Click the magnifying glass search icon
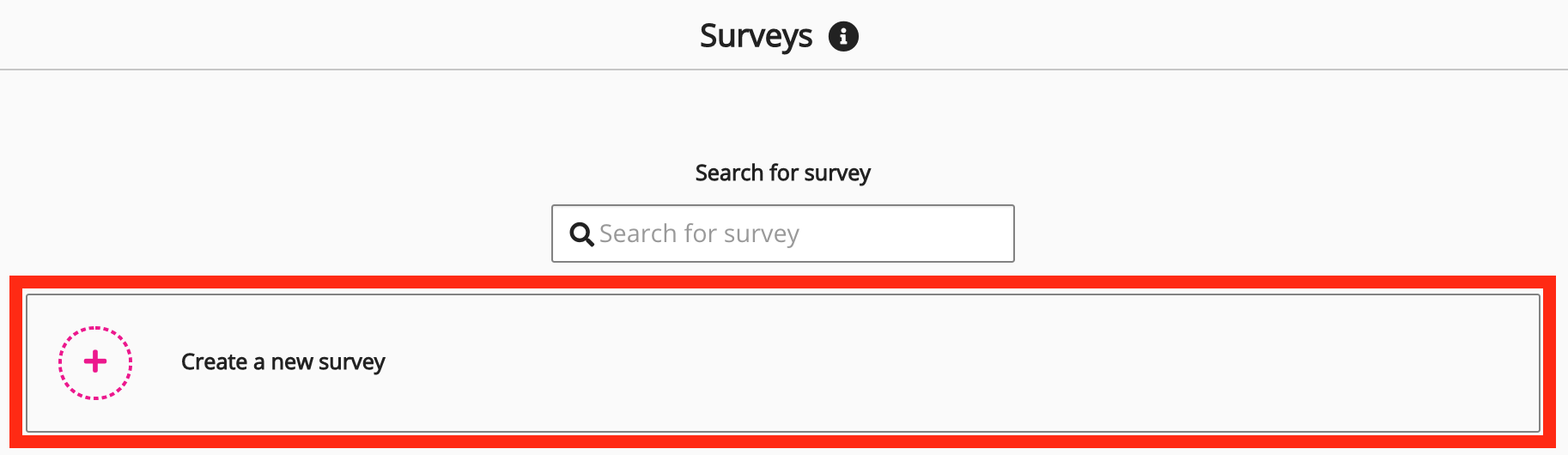The height and width of the screenshot is (455, 1568). coord(581,234)
